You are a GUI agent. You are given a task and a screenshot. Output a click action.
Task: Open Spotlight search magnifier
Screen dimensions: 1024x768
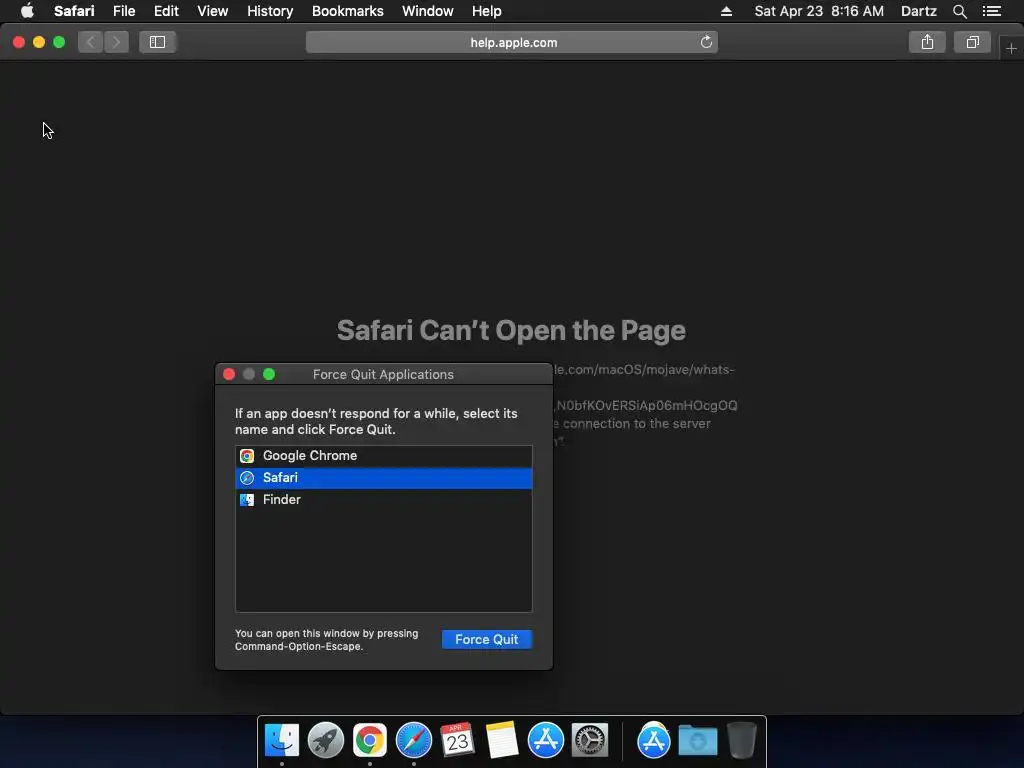point(959,11)
